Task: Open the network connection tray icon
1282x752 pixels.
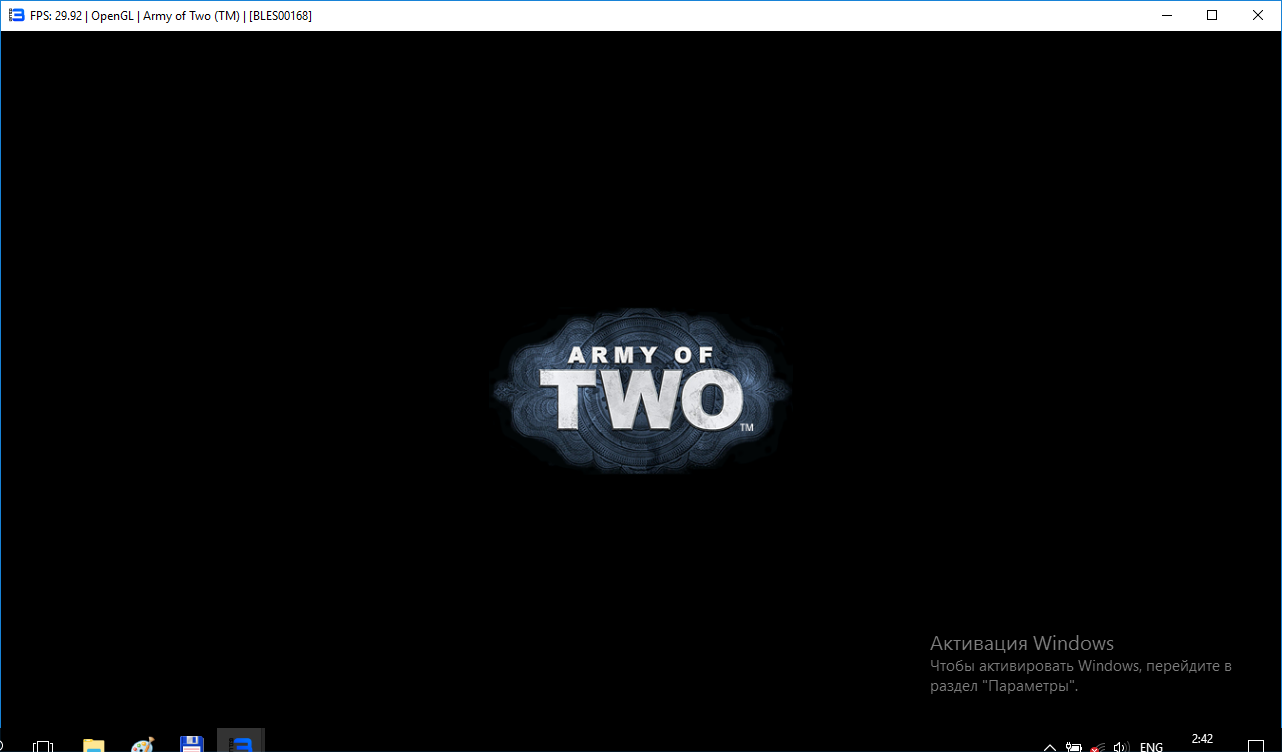Action: pos(1098,746)
